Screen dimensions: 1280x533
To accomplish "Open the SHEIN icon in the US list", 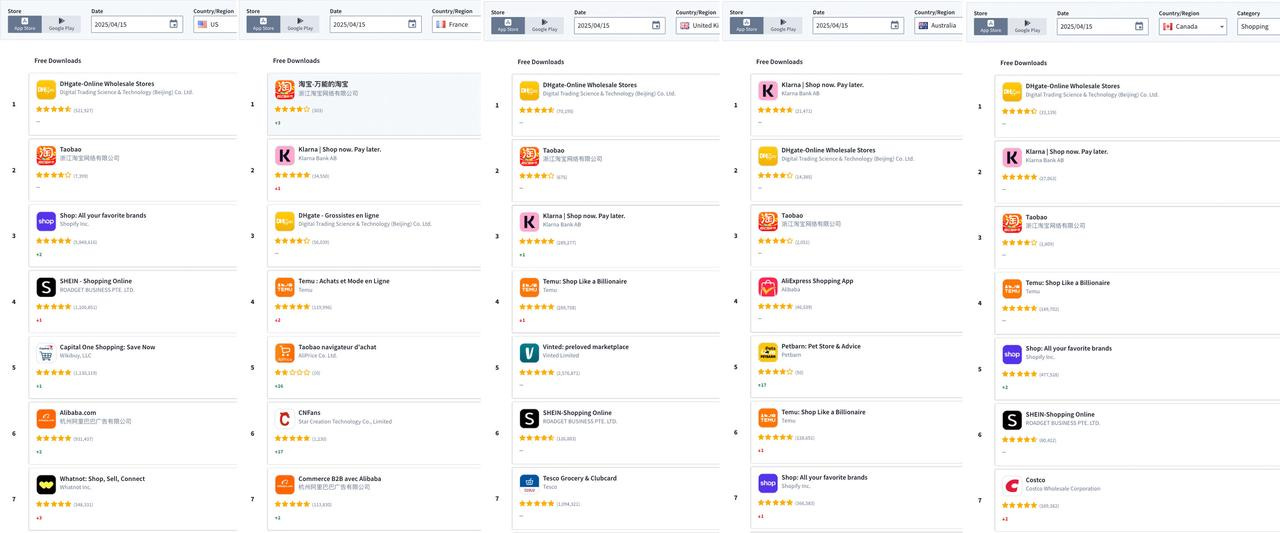I will pyautogui.click(x=46, y=287).
